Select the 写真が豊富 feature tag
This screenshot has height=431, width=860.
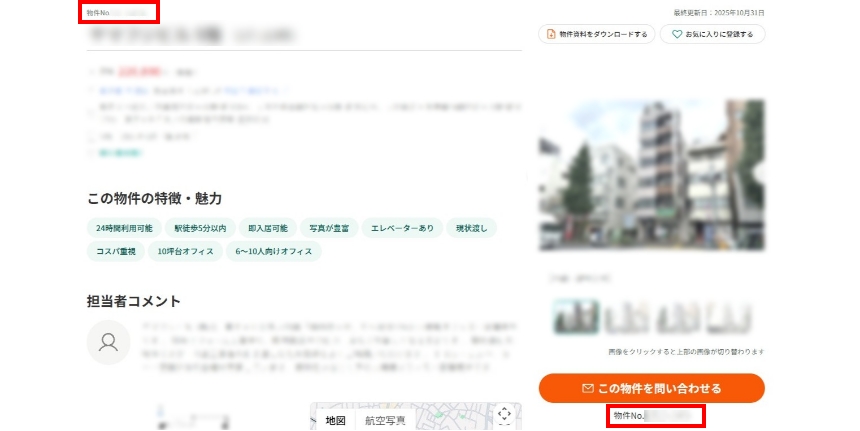[x=327, y=228]
